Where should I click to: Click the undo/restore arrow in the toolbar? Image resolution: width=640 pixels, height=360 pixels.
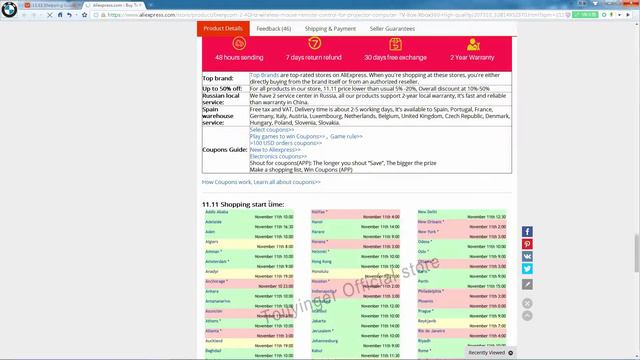(69, 15)
